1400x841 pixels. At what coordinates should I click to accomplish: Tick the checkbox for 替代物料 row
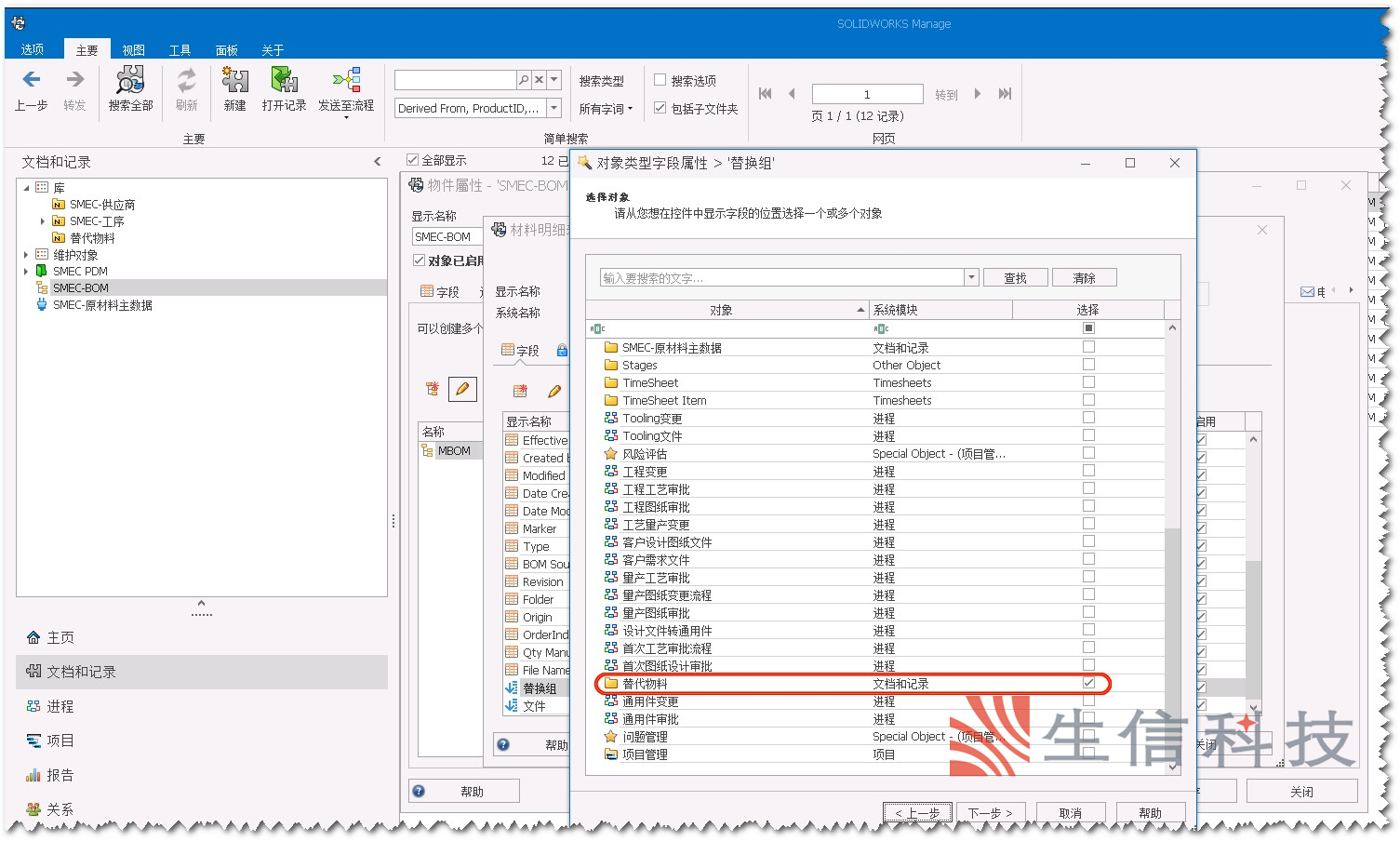point(1088,683)
